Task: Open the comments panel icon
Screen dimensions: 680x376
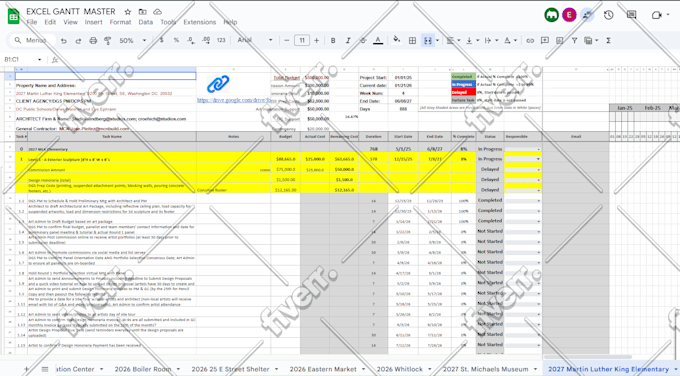Action: (x=632, y=15)
